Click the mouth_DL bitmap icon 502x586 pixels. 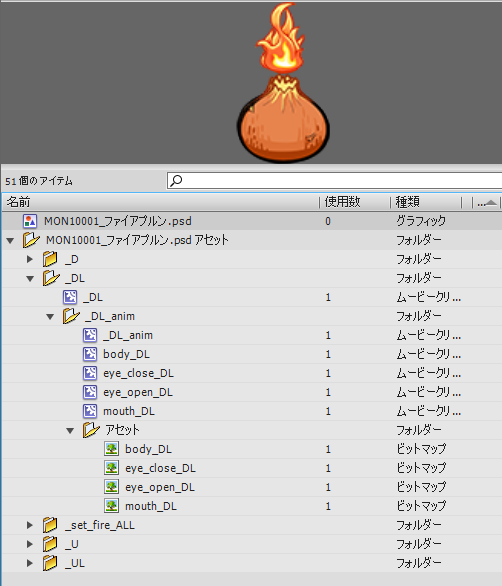click(111, 506)
